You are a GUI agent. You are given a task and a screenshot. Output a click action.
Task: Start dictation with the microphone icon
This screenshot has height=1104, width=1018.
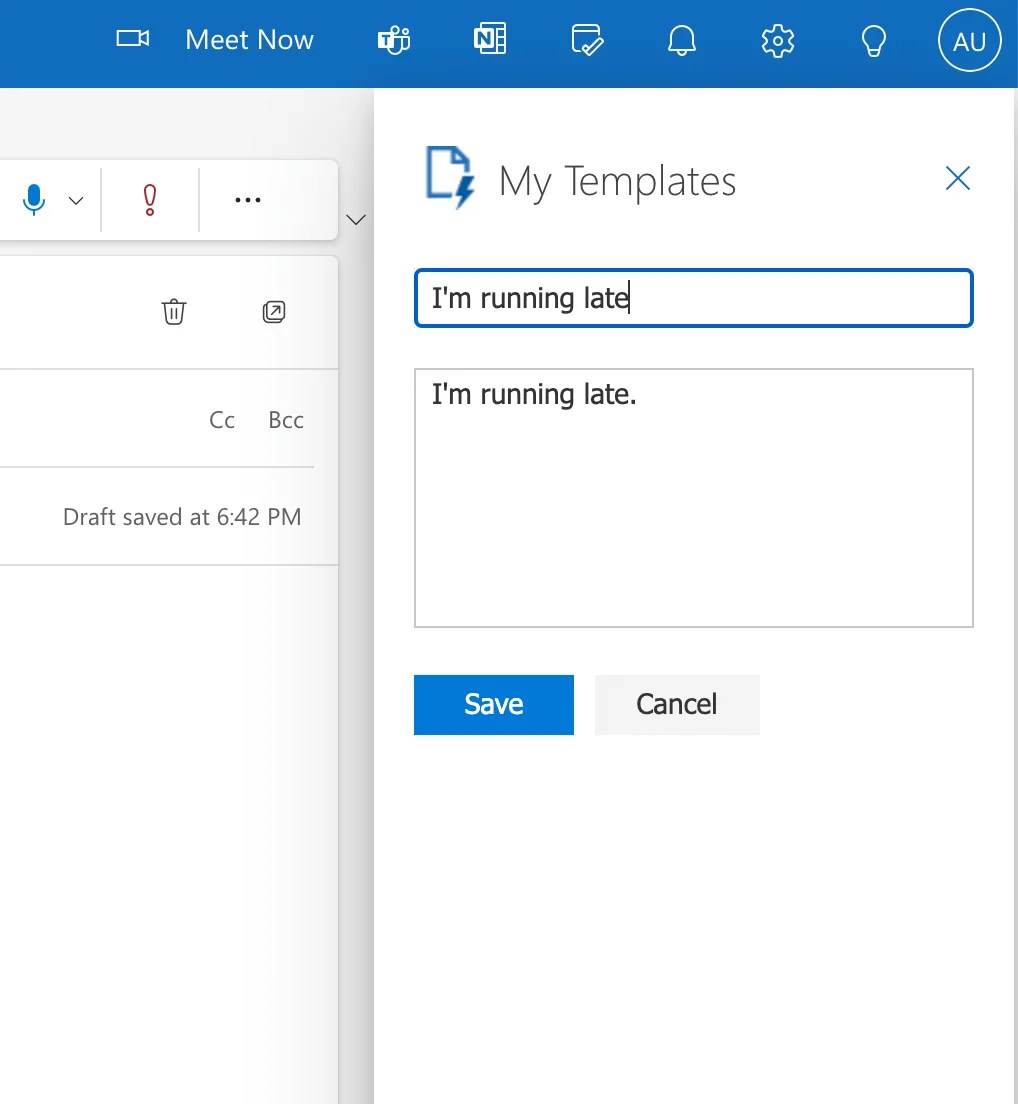(34, 199)
